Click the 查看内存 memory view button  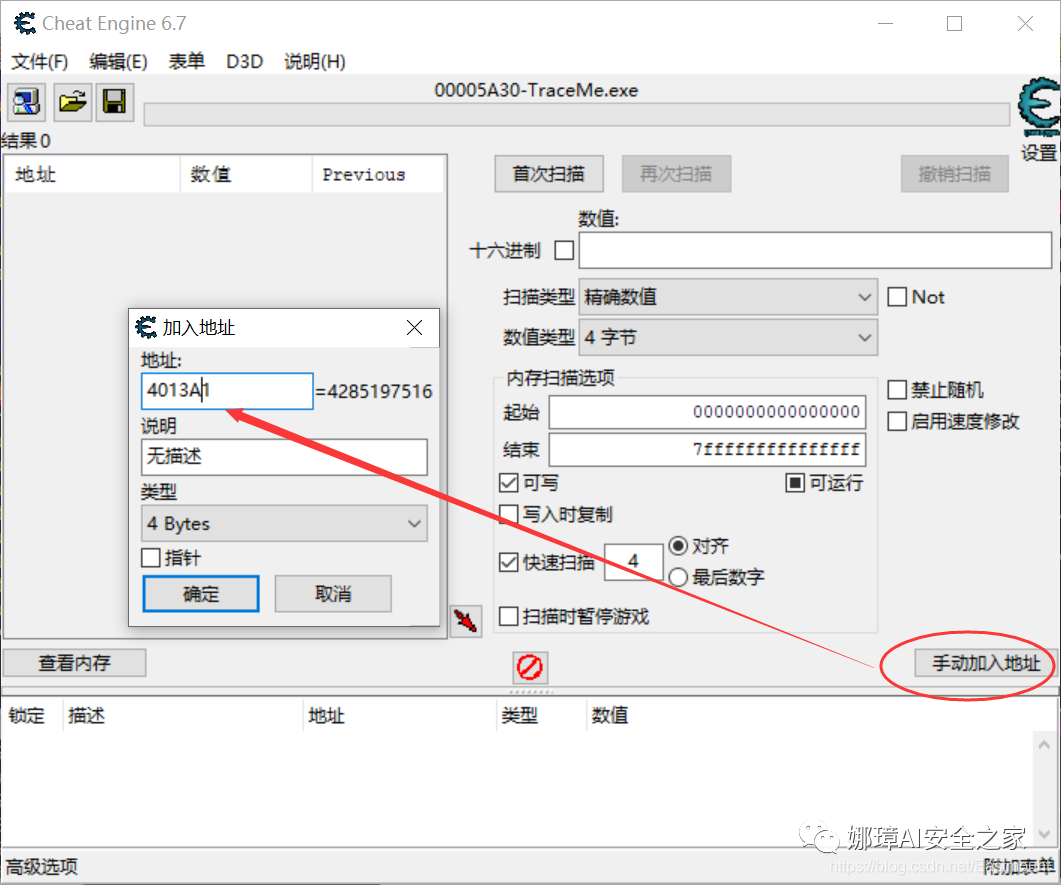[74, 663]
